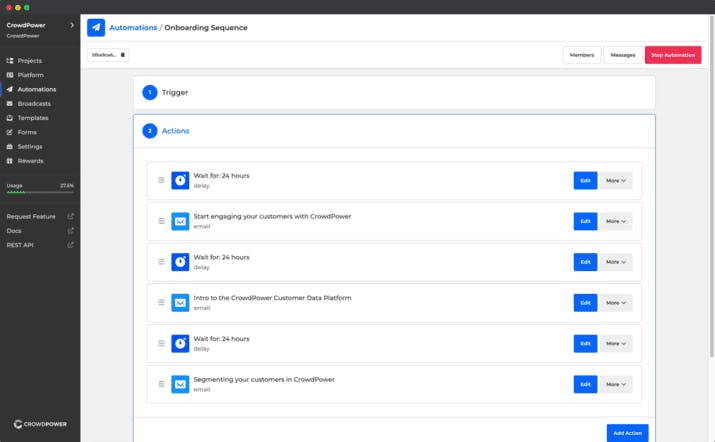Open the Messages button
Screen dimensions: 715x442
coord(622,55)
